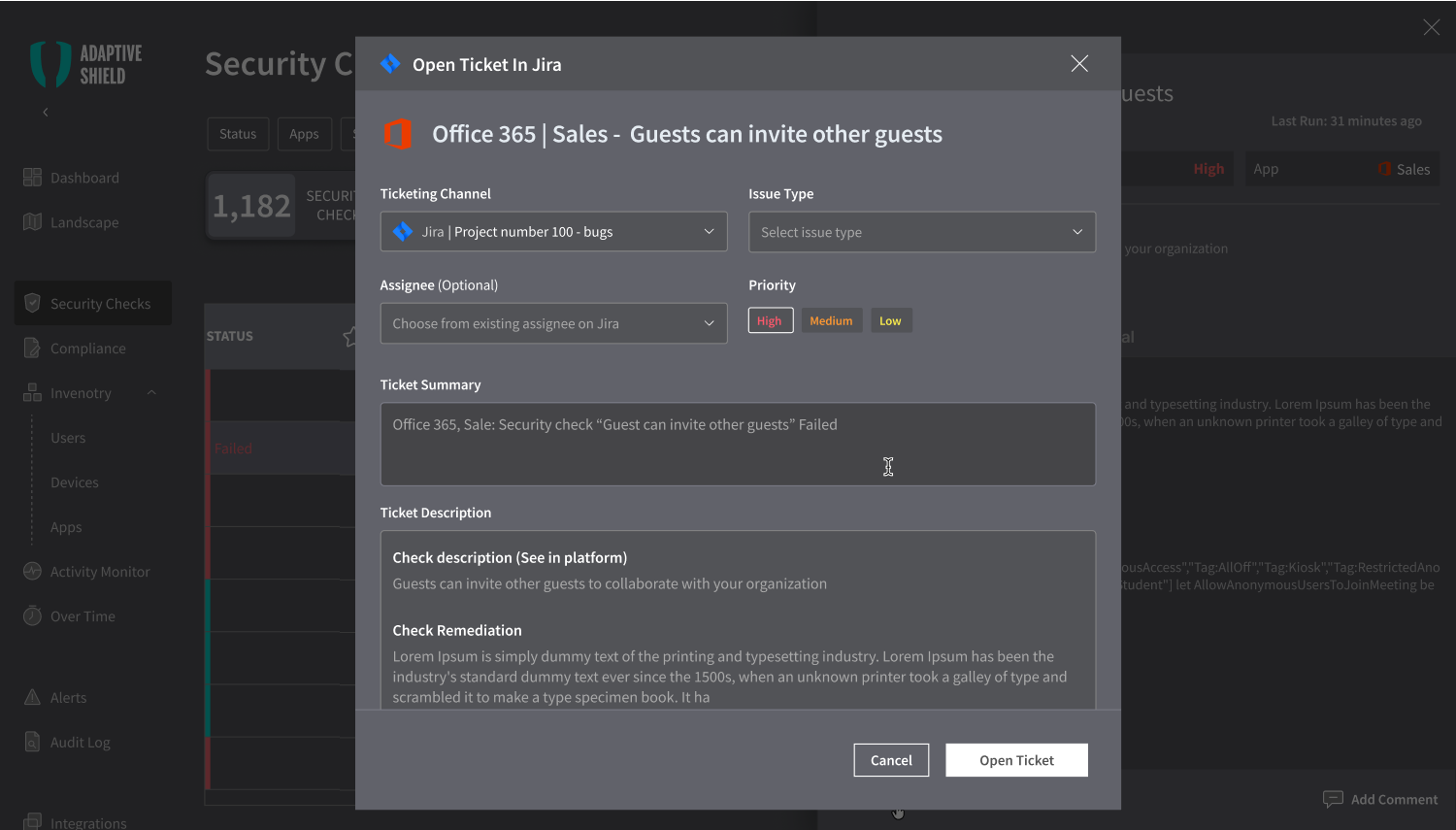Open Landscape in the sidebar

(84, 222)
